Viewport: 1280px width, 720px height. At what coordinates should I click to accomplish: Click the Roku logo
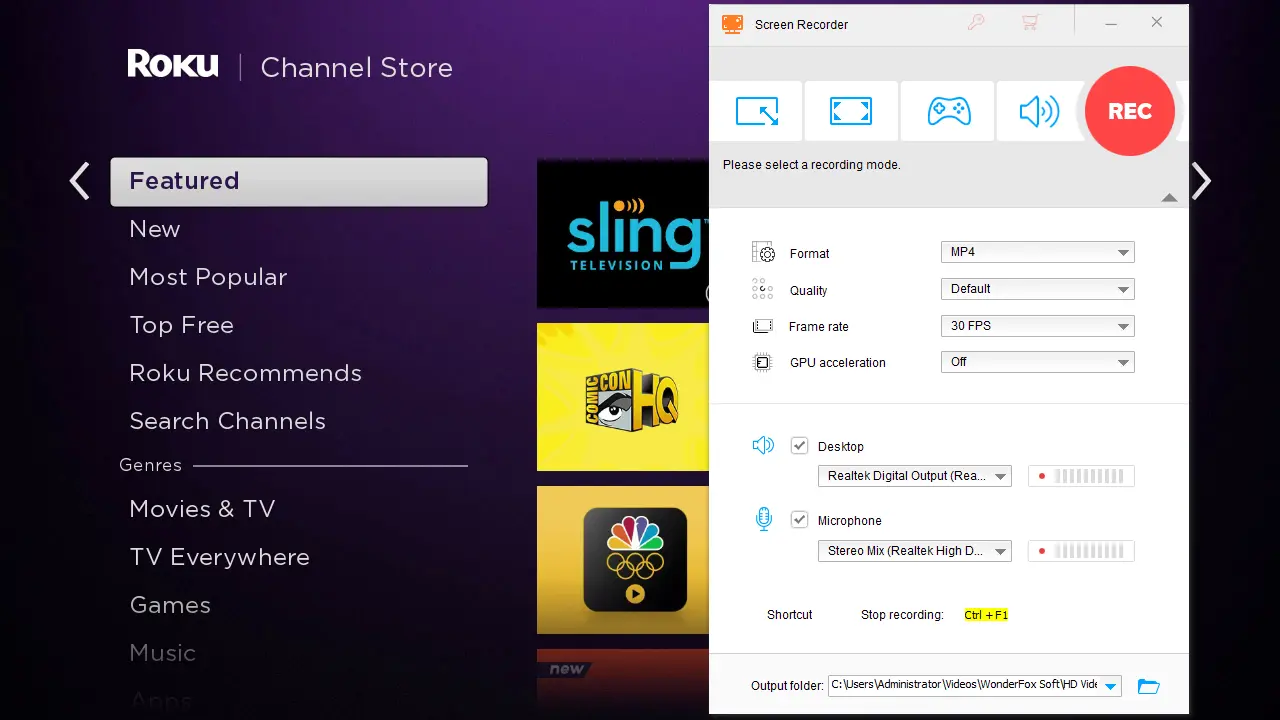click(172, 65)
